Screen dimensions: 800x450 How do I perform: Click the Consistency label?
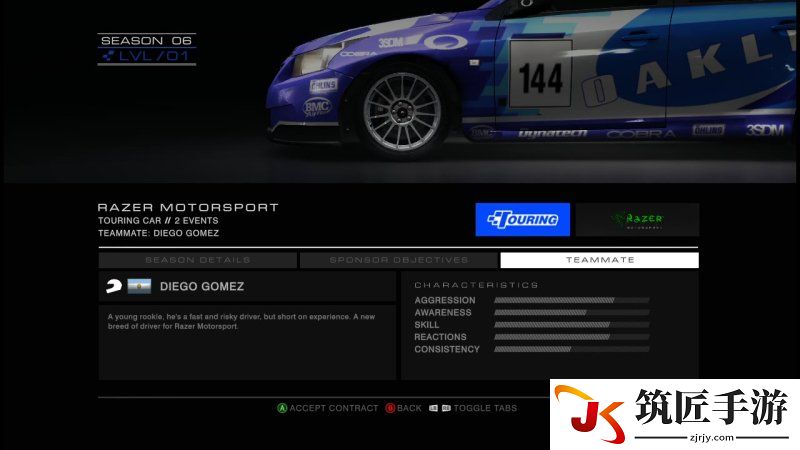(x=447, y=349)
